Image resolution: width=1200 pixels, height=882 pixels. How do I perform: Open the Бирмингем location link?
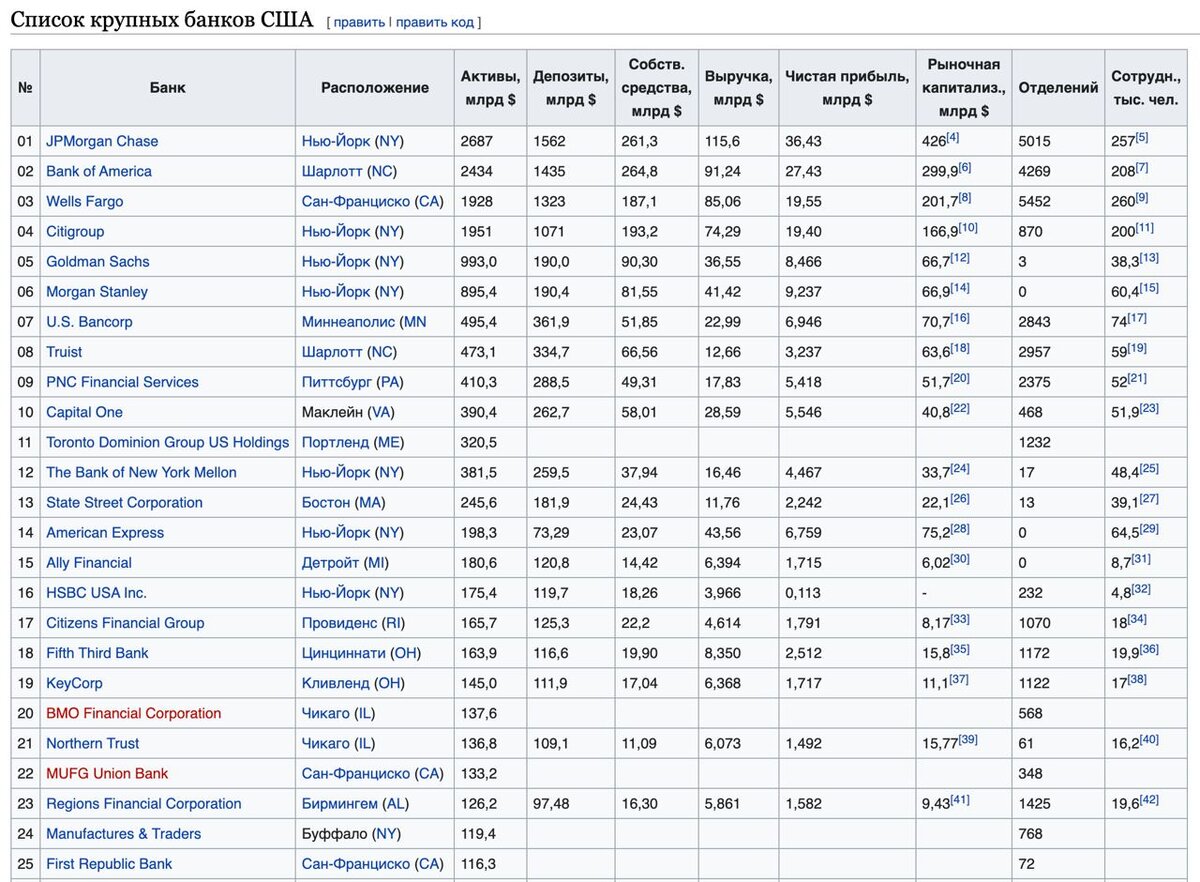click(340, 803)
